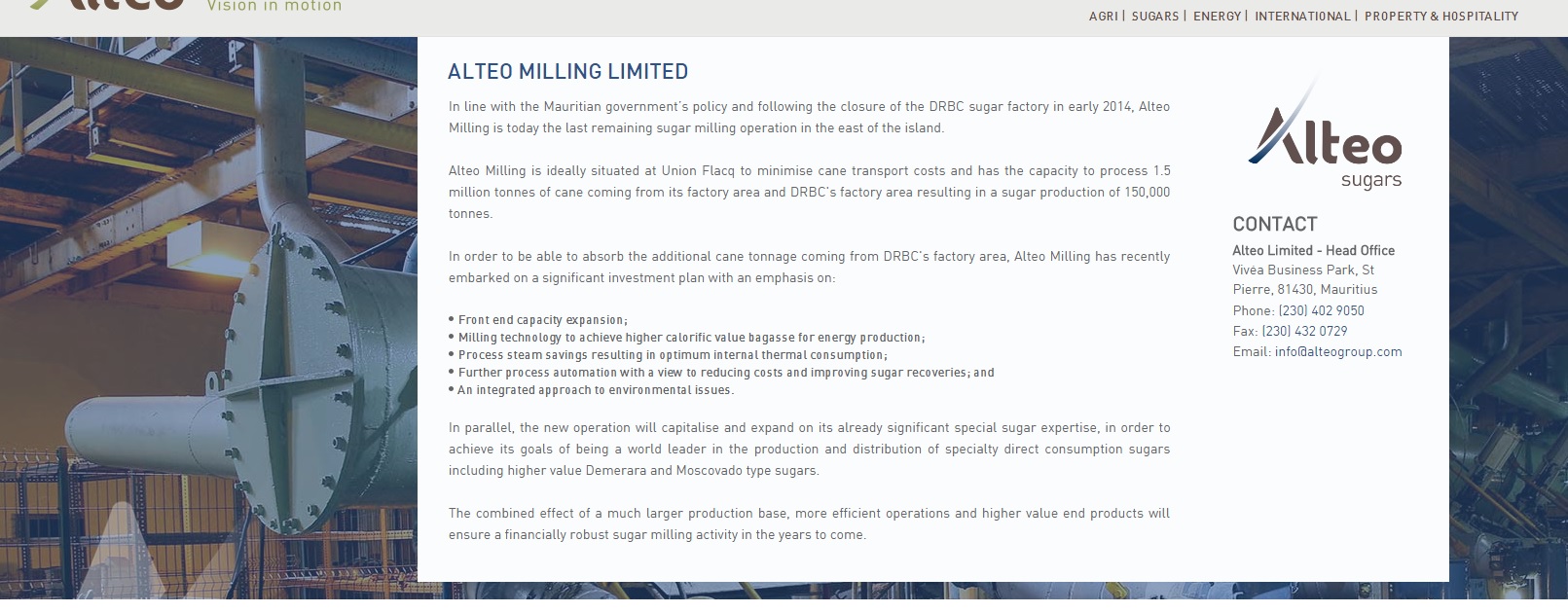
Task: Open the INTERNATIONAL navigation item
Action: (1302, 17)
